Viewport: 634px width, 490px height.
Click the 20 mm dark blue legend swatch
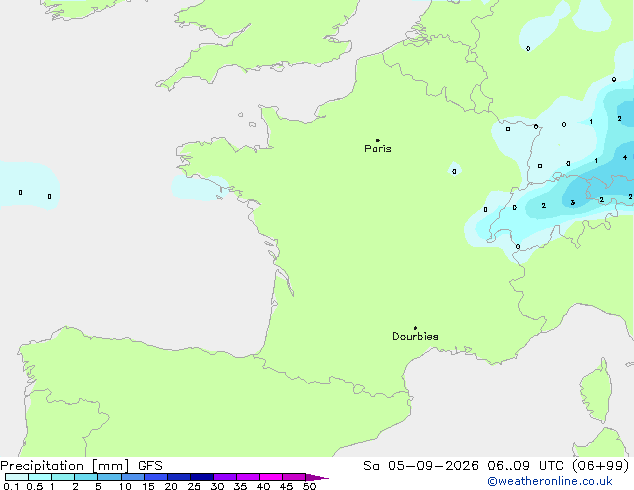point(178,477)
